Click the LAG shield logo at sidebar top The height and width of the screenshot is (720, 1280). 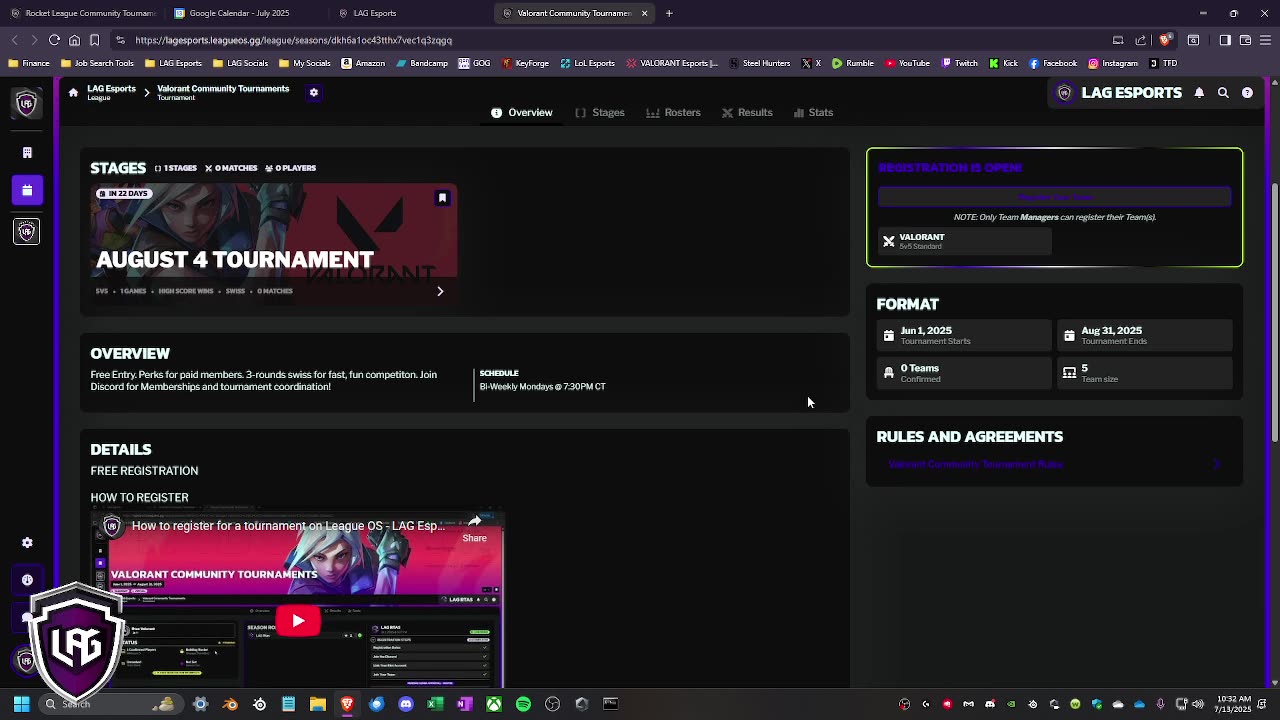(27, 103)
